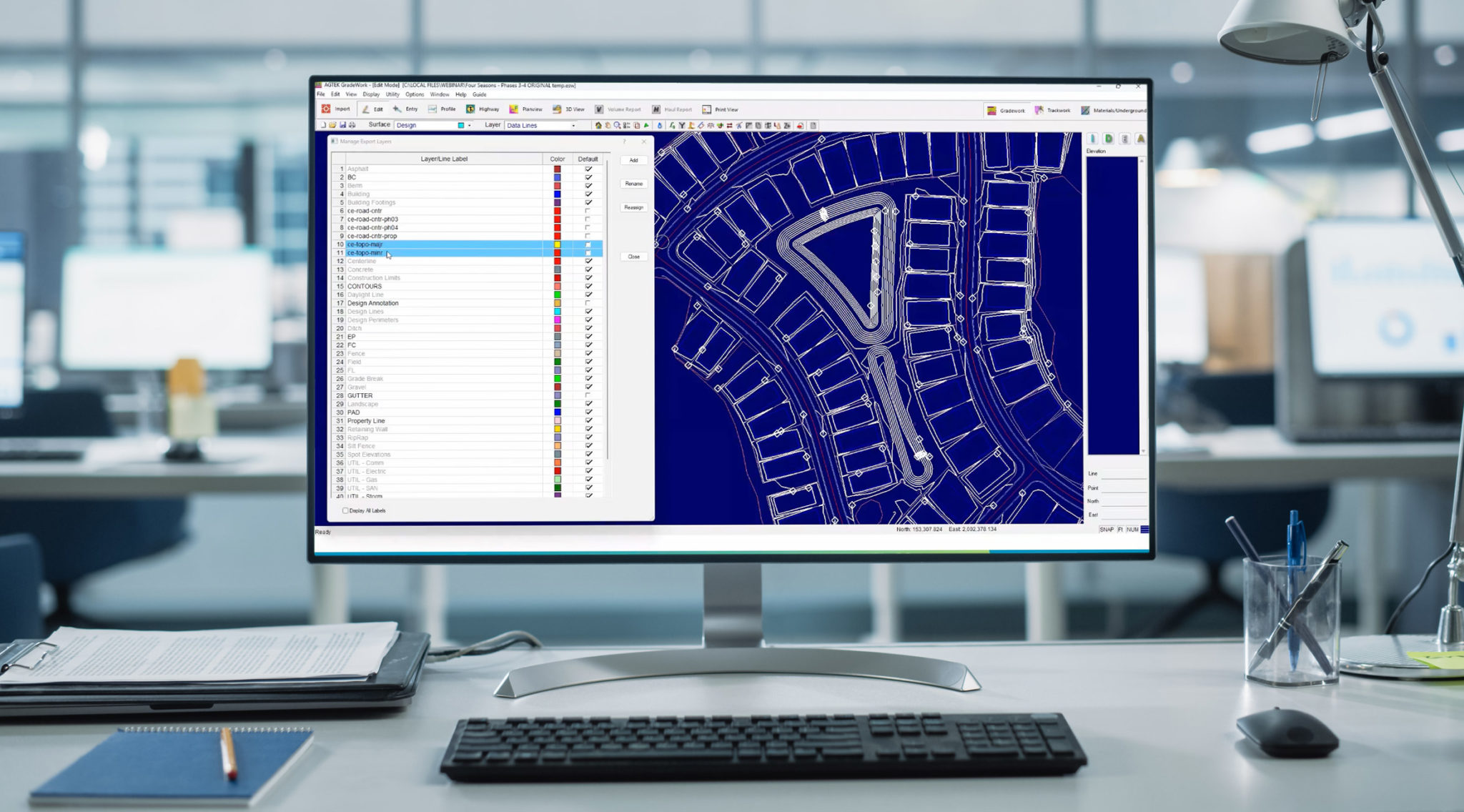Image resolution: width=1464 pixels, height=812 pixels.
Task: Open color swatch for Daylight Line layer
Action: tap(558, 294)
